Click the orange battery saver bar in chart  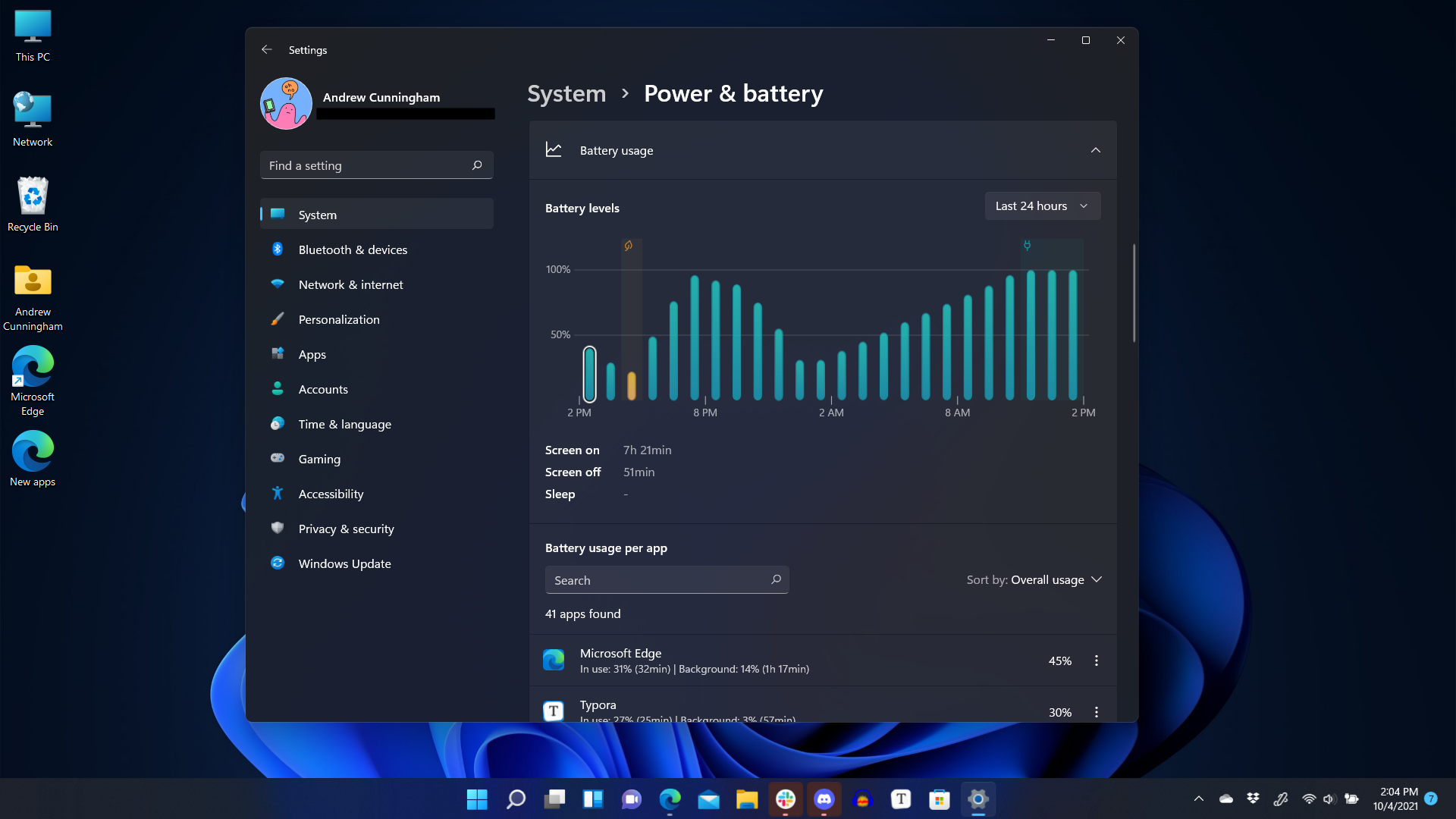(632, 386)
